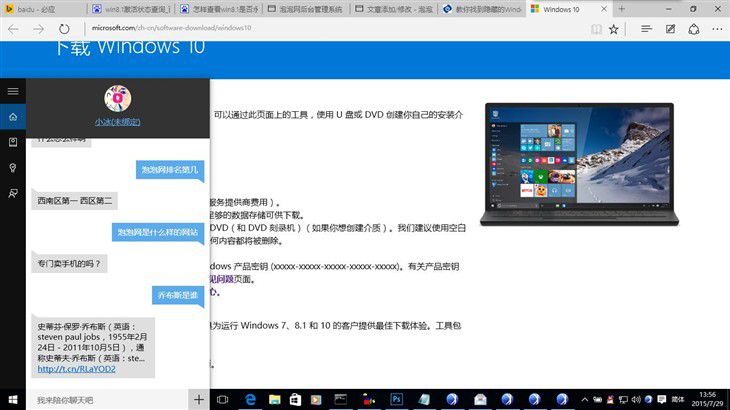The height and width of the screenshot is (410, 730).
Task: Click the 我来陪你聊天吧 chat input box
Action: [107, 400]
